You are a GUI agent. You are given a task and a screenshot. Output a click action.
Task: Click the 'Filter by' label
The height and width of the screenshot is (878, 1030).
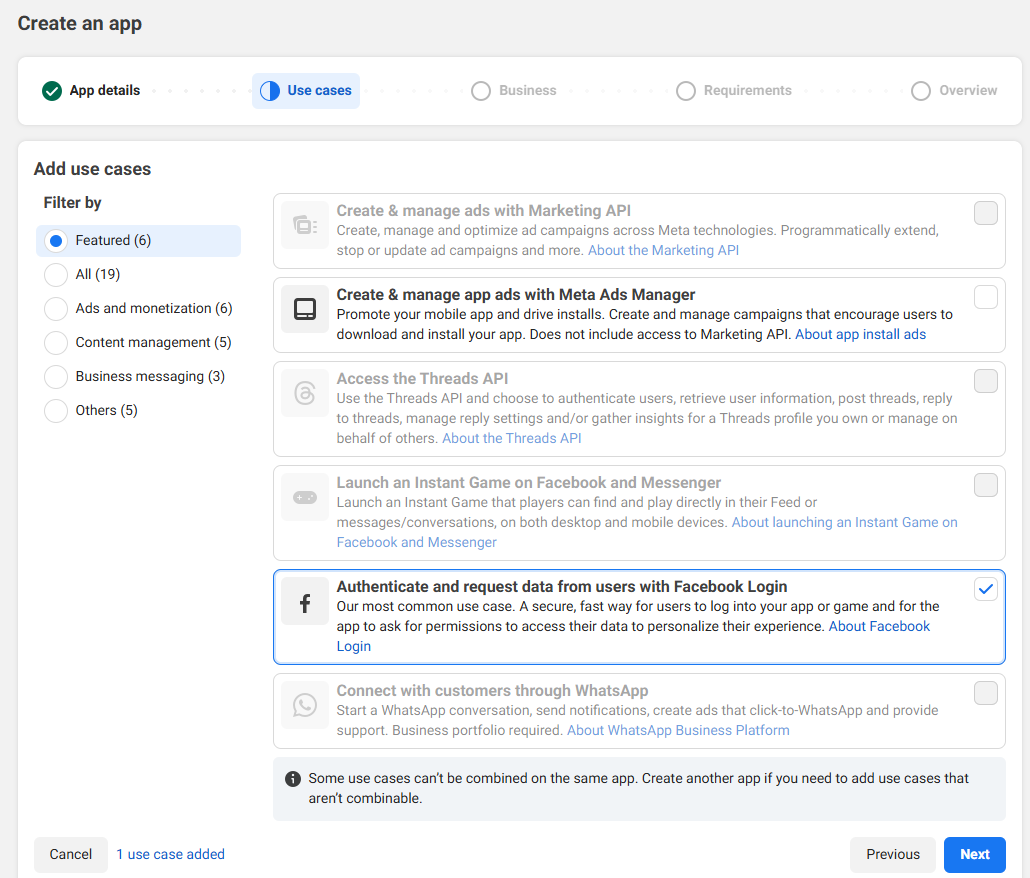point(72,203)
